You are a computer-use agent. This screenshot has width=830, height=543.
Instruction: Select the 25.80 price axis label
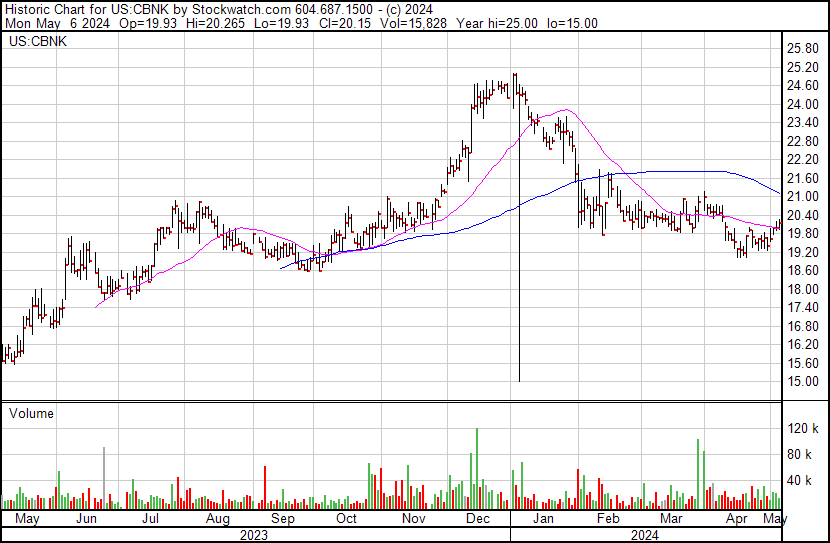pyautogui.click(x=802, y=49)
